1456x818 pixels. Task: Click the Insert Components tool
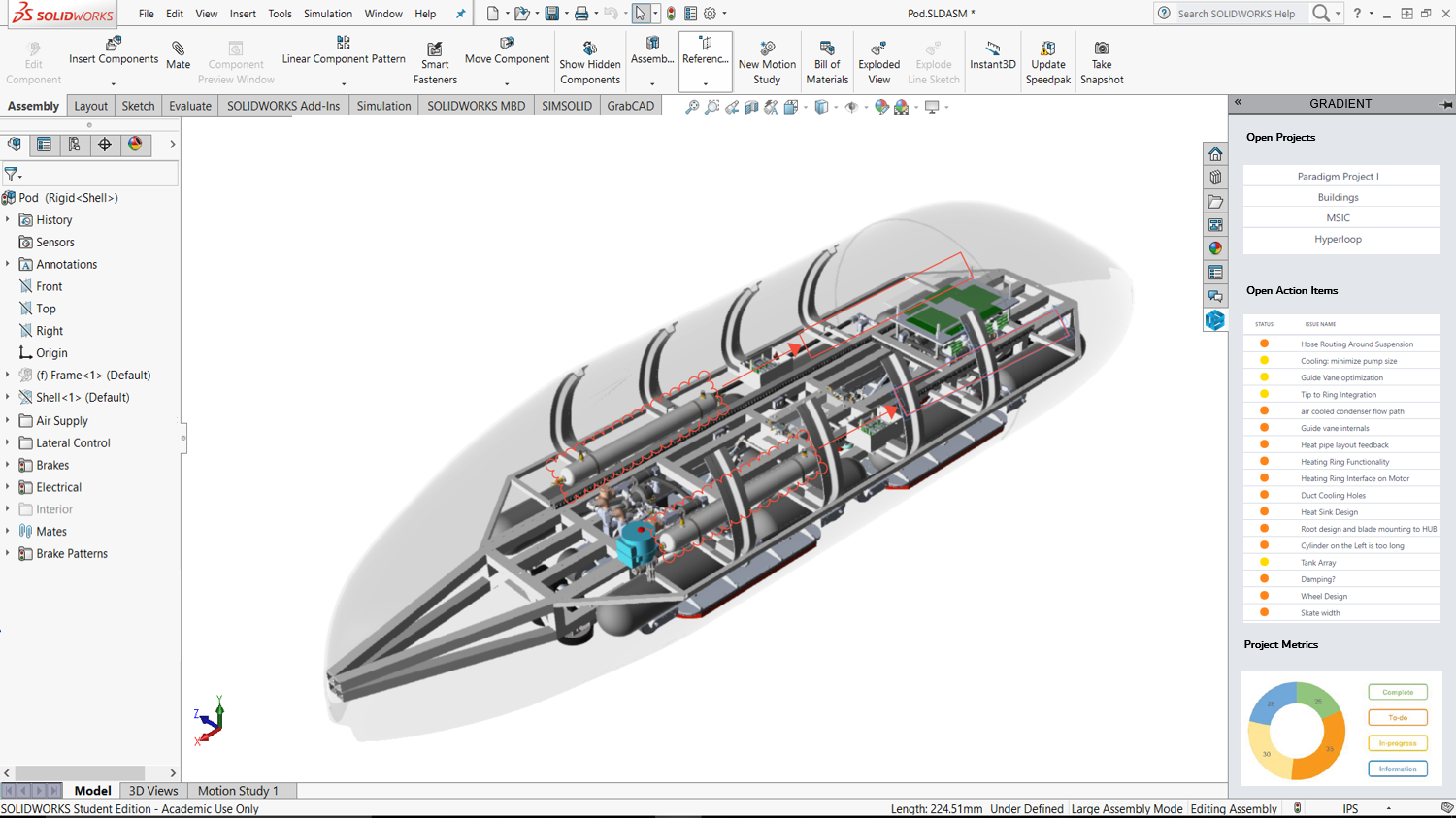coord(114,51)
